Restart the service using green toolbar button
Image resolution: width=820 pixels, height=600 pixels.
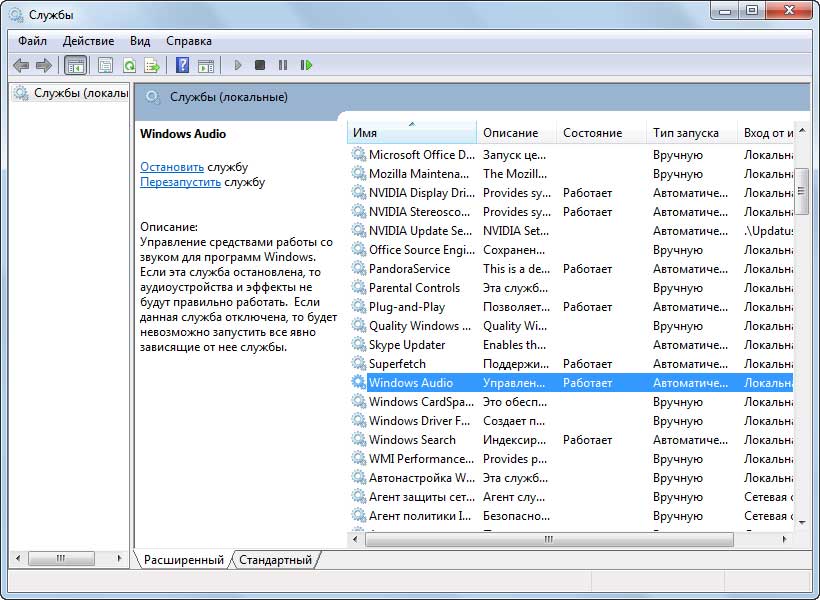coord(306,65)
